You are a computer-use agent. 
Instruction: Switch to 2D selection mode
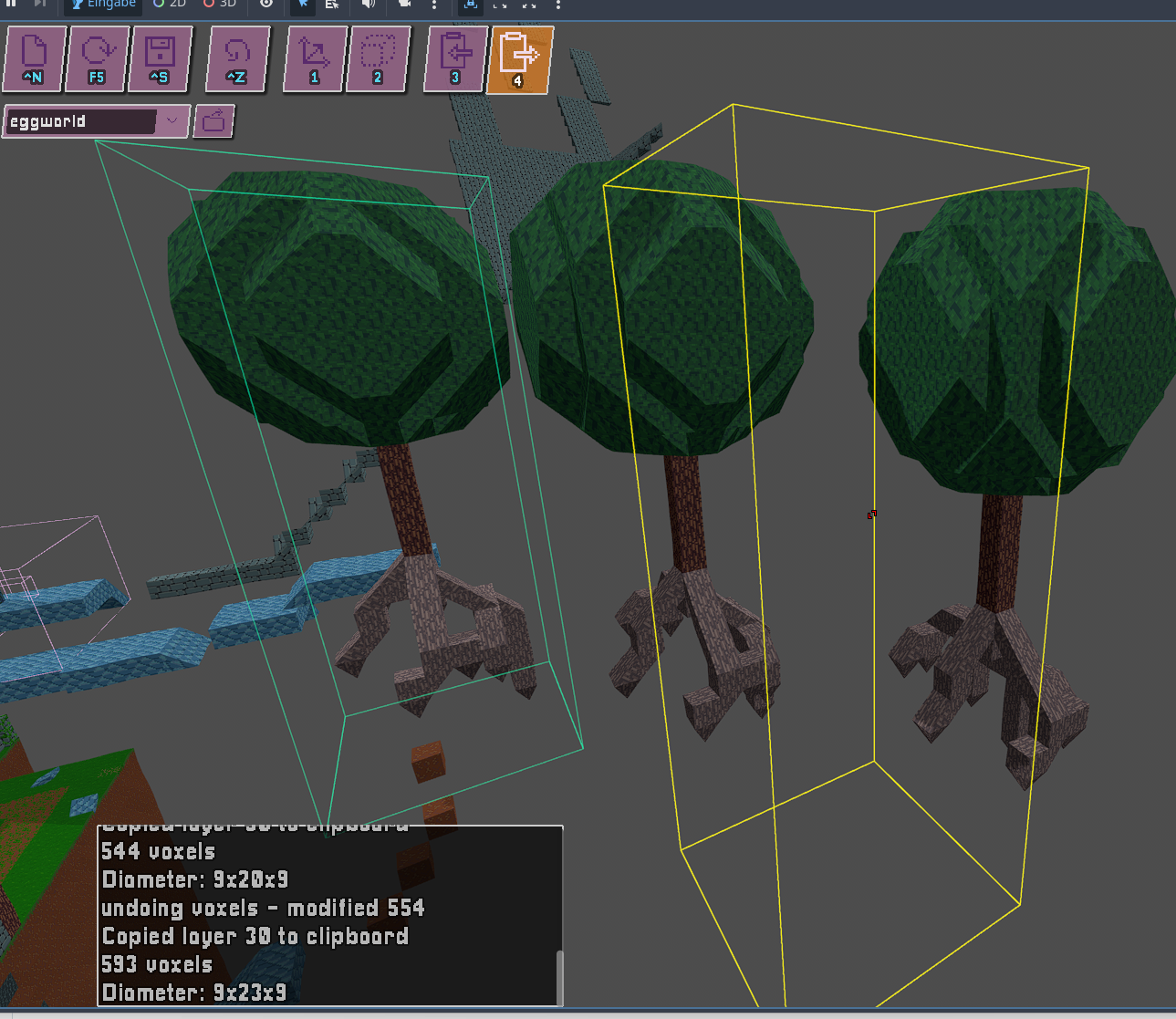(x=170, y=5)
